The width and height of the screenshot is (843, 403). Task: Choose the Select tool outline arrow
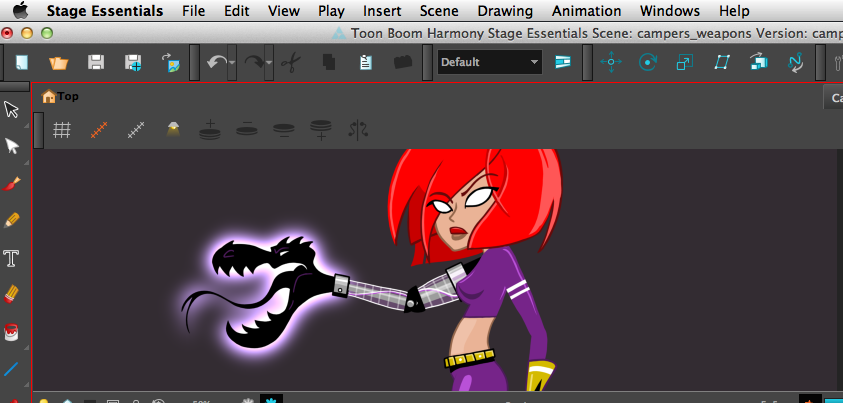tap(11, 110)
